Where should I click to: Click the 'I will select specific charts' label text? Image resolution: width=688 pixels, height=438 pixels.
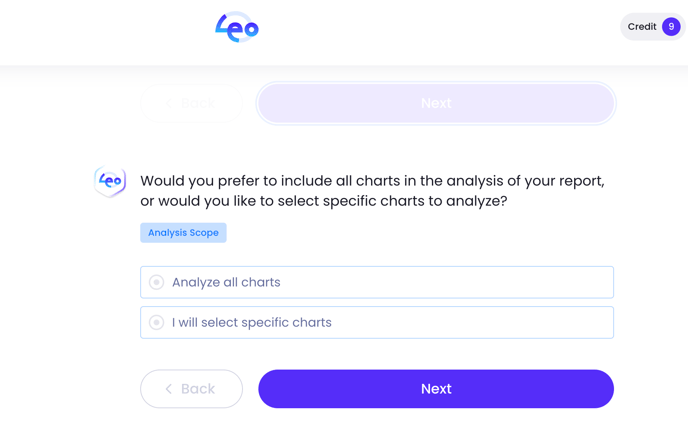coord(252,322)
